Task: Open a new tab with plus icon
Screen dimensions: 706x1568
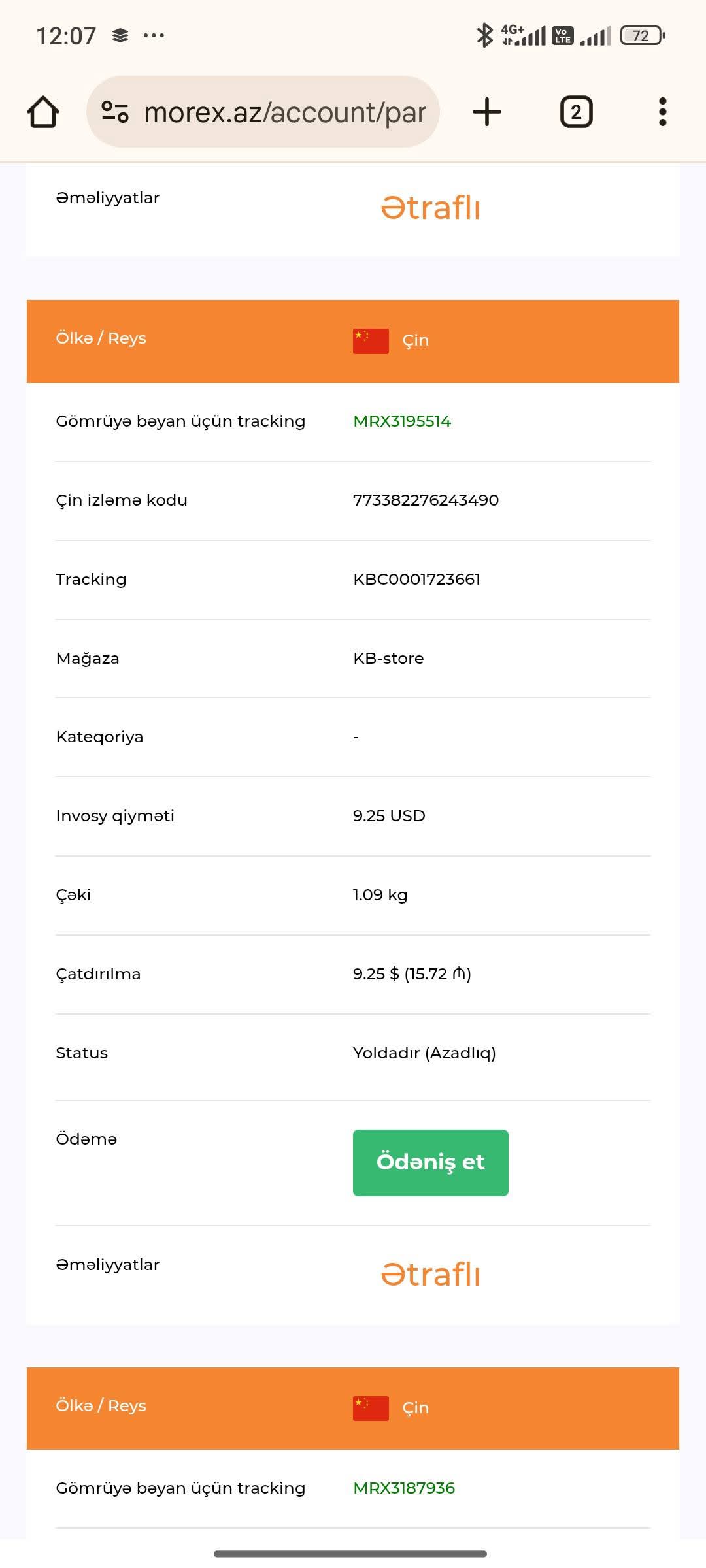Action: point(487,112)
